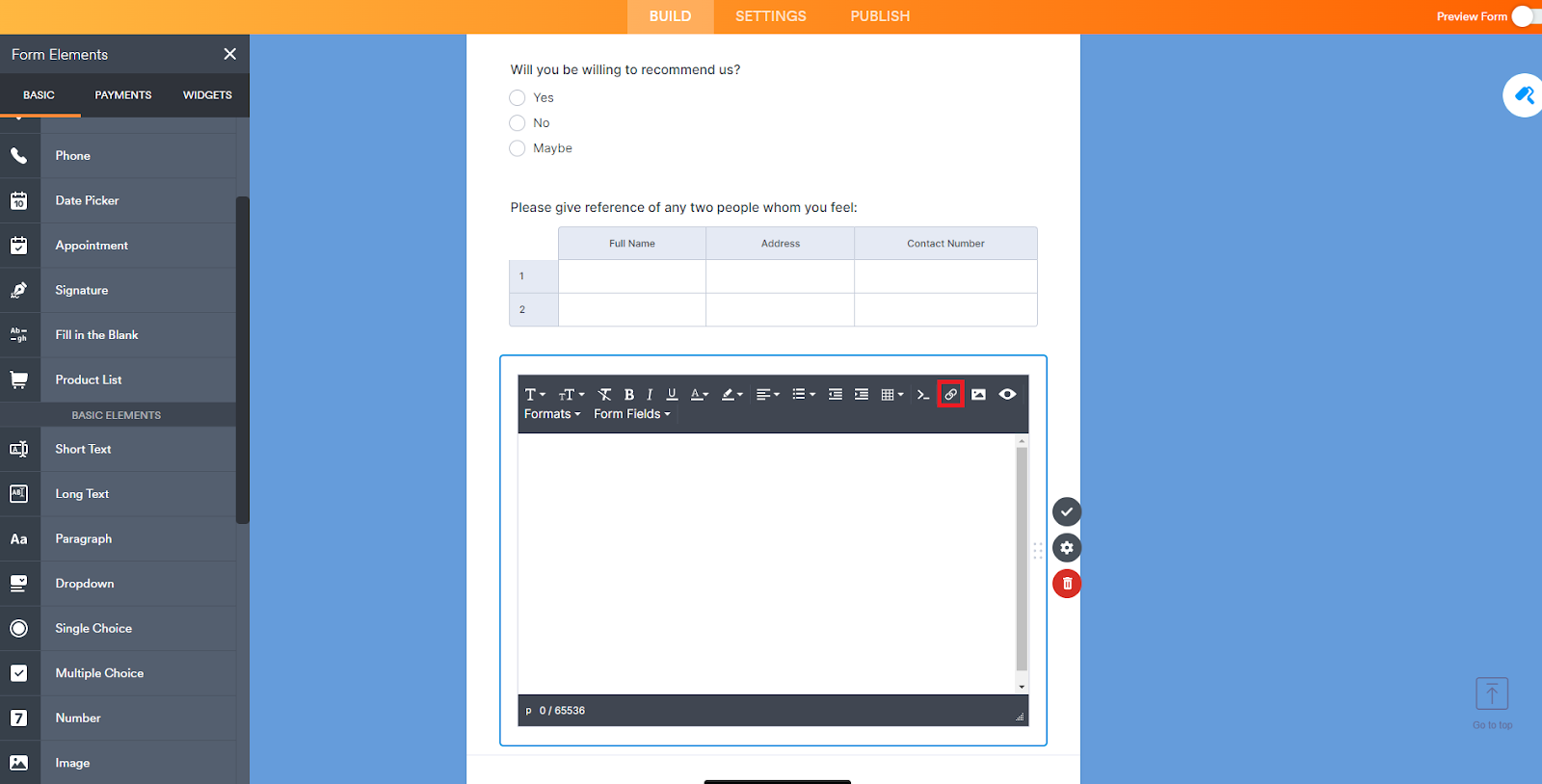
Task: Switch to the PUBLISH tab
Action: [x=880, y=16]
